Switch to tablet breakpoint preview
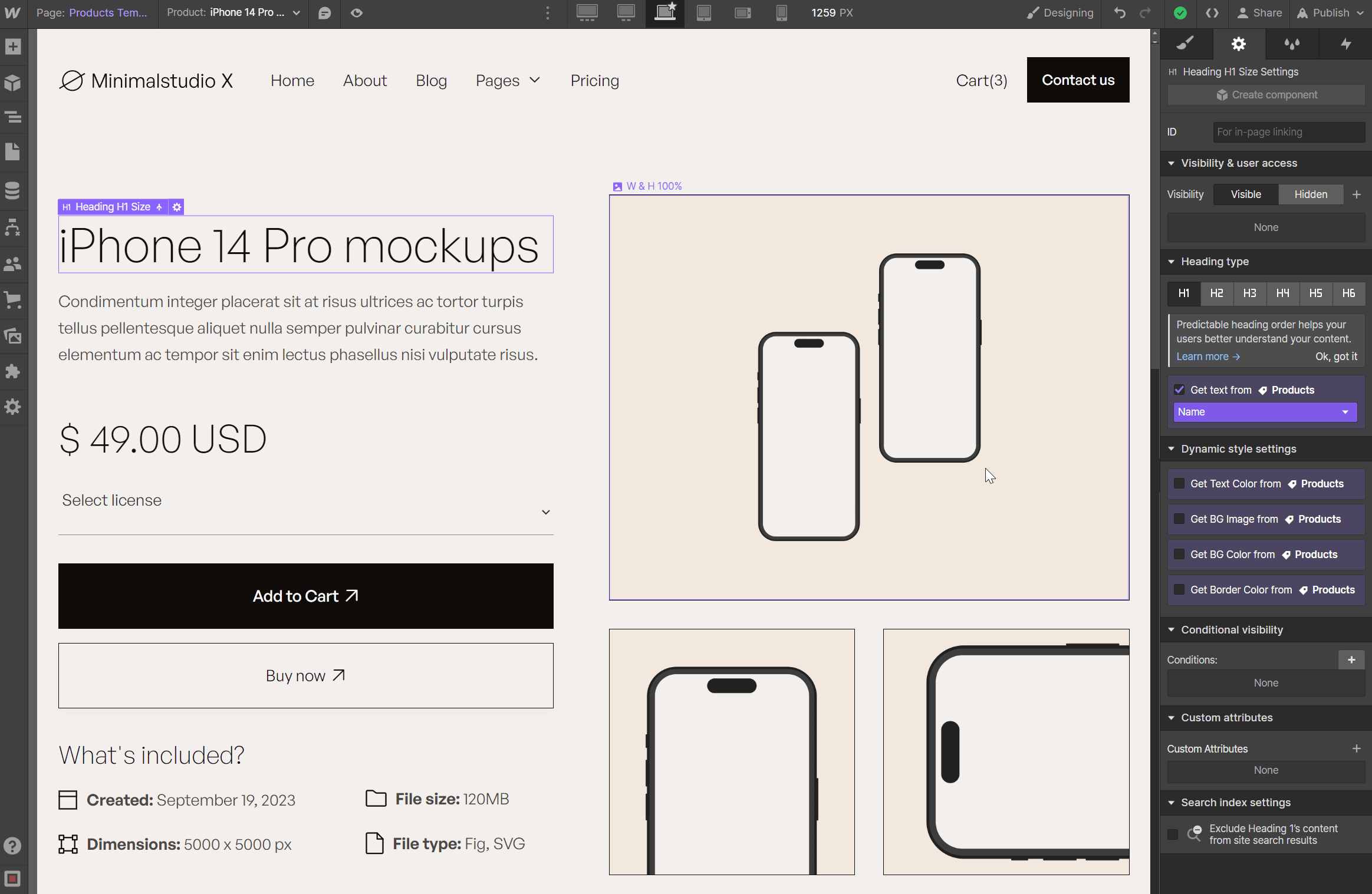The width and height of the screenshot is (1372, 894). click(x=704, y=12)
